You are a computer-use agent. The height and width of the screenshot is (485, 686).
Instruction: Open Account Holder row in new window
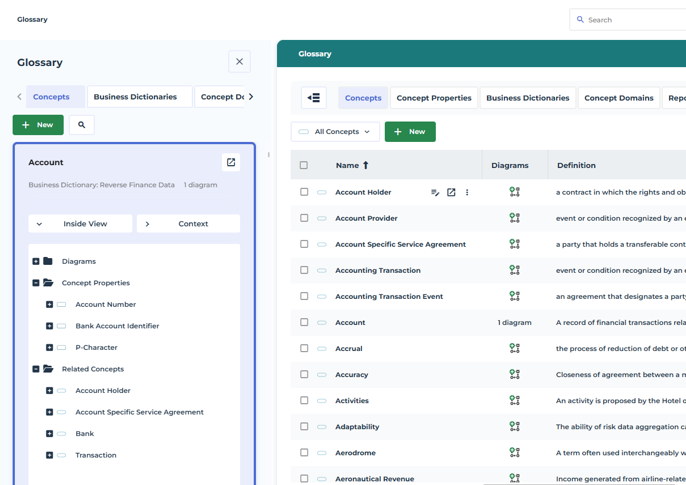tap(451, 193)
